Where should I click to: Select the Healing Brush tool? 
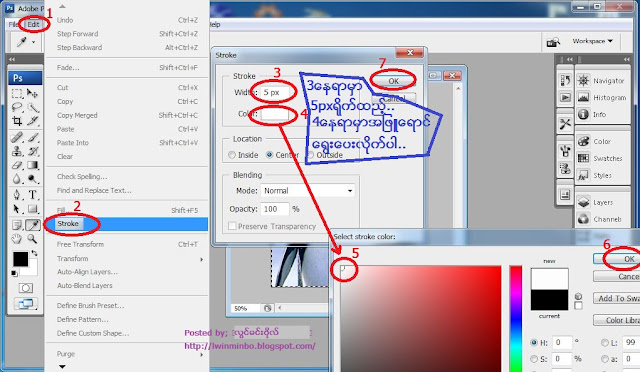pos(17,137)
